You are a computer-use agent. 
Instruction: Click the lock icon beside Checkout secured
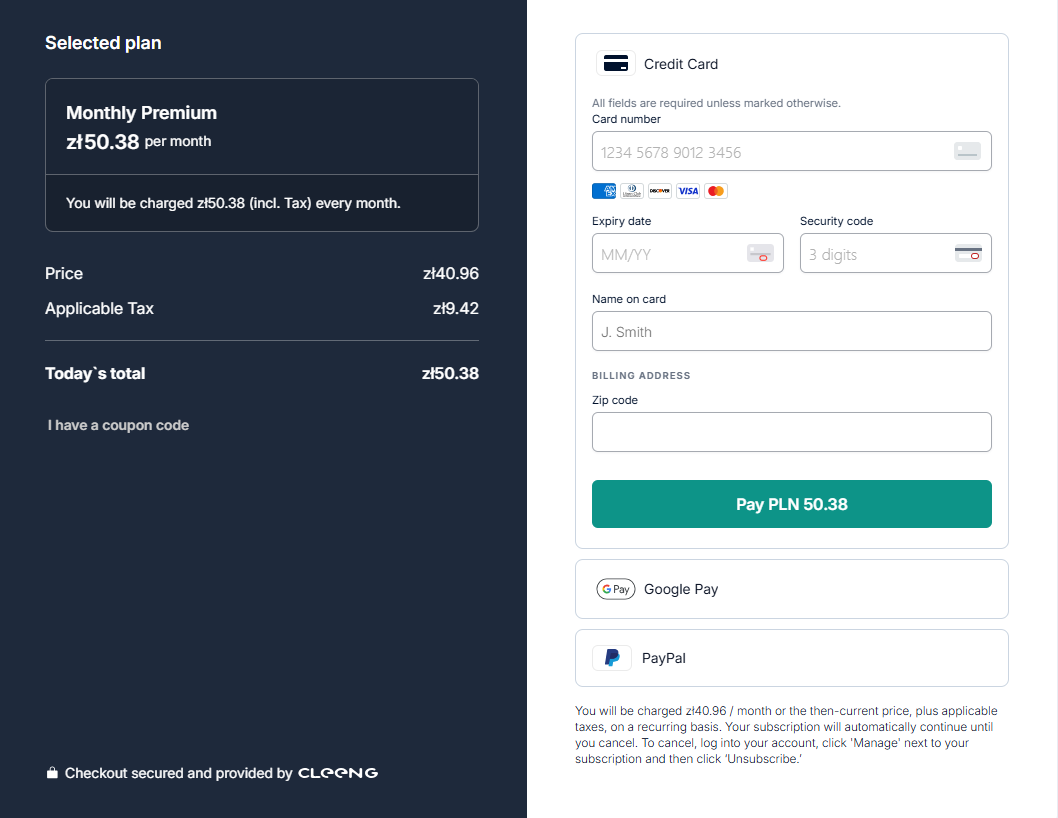(x=52, y=773)
